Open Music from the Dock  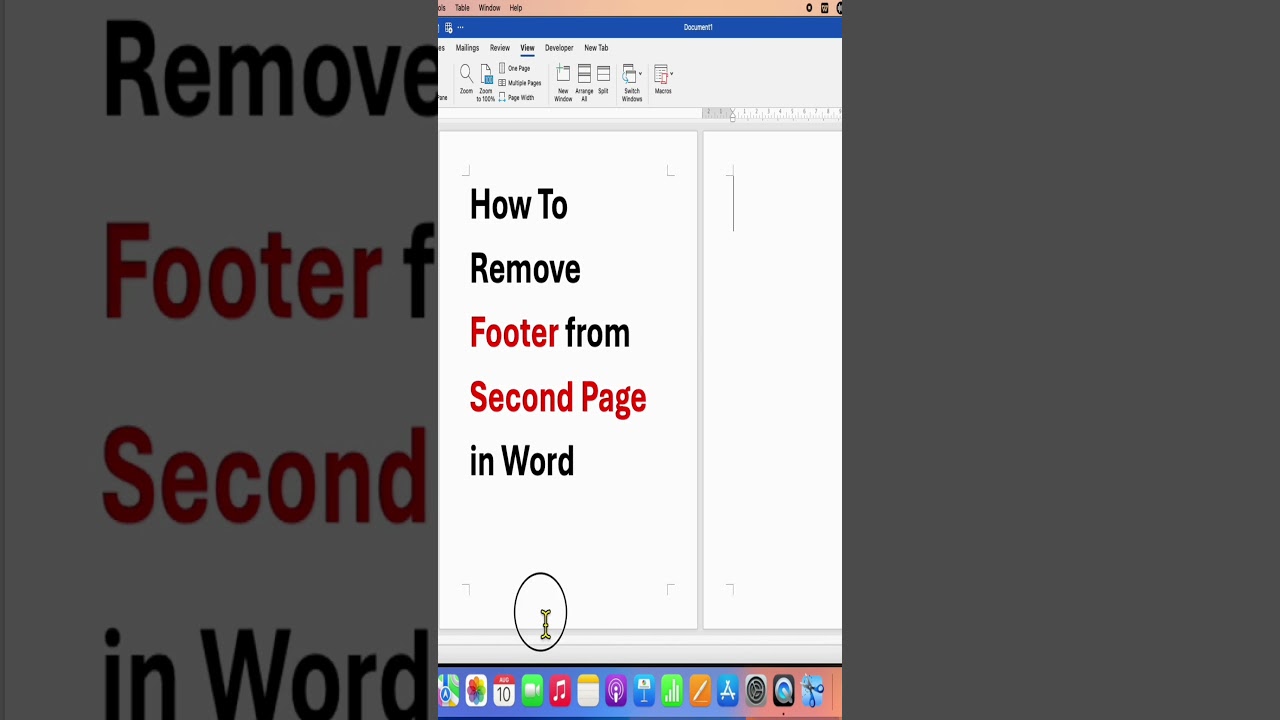560,690
